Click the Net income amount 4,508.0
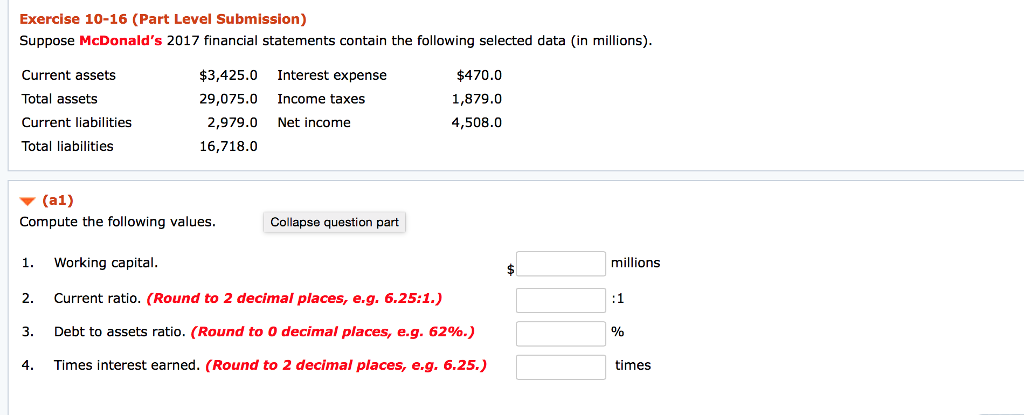This screenshot has height=415, width=1024. coord(476,122)
